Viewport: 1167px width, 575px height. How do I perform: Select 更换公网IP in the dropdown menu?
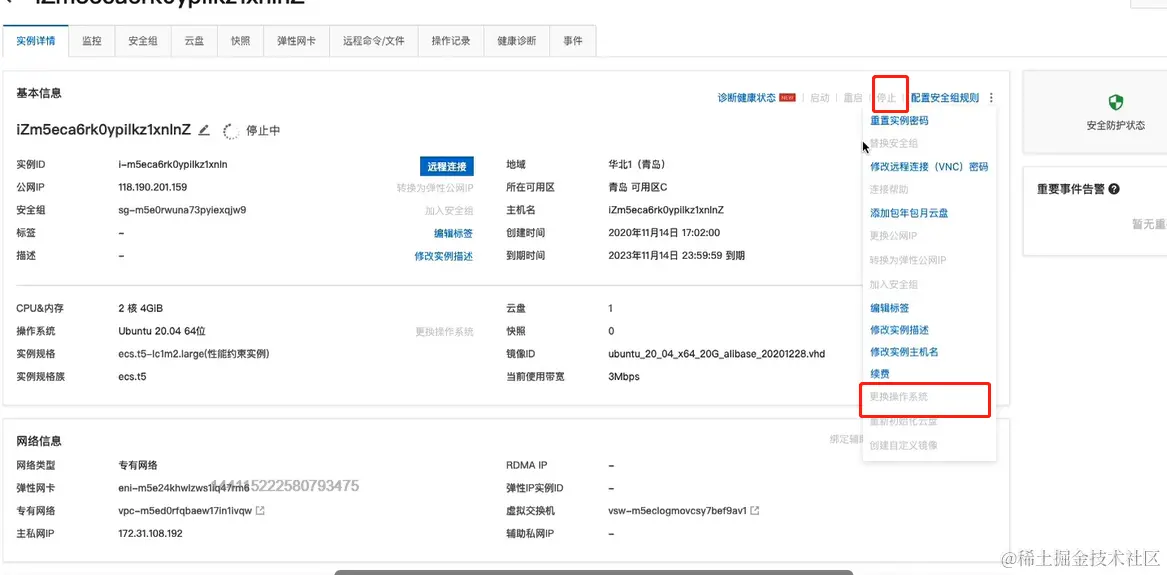pyautogui.click(x=893, y=236)
